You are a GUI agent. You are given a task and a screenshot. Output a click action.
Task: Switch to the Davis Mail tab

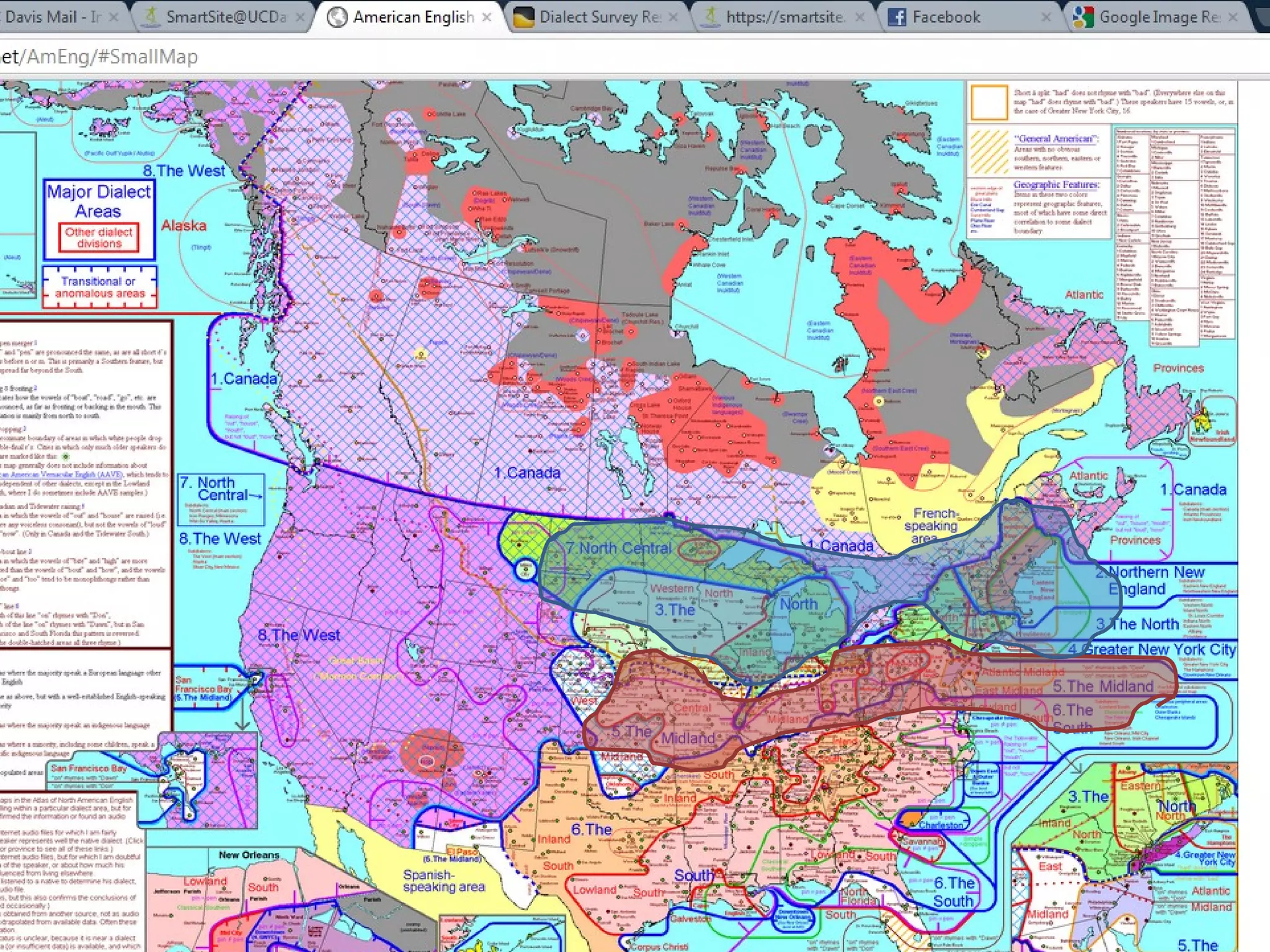53,17
